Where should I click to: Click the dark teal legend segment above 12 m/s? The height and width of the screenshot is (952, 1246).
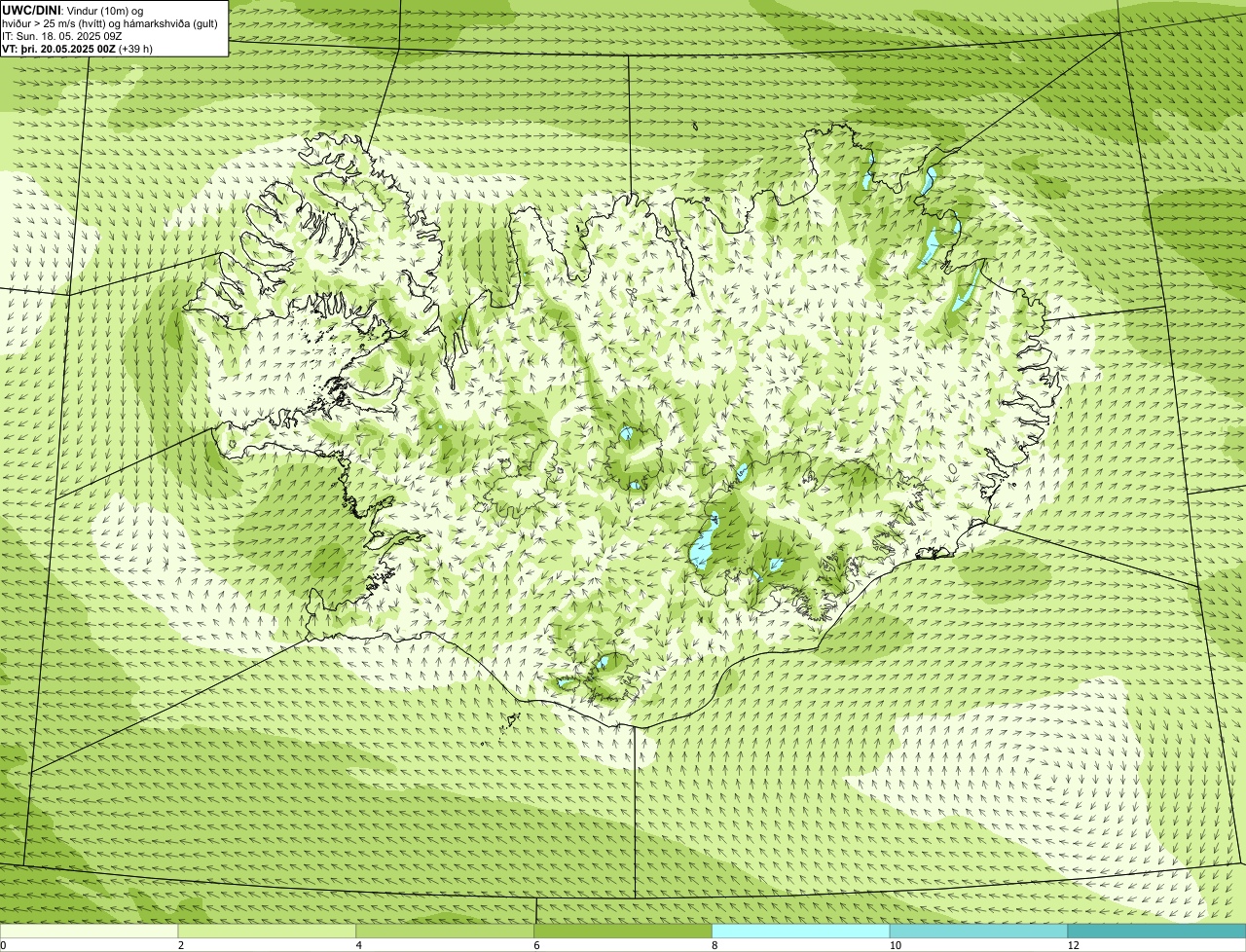pos(1156,932)
